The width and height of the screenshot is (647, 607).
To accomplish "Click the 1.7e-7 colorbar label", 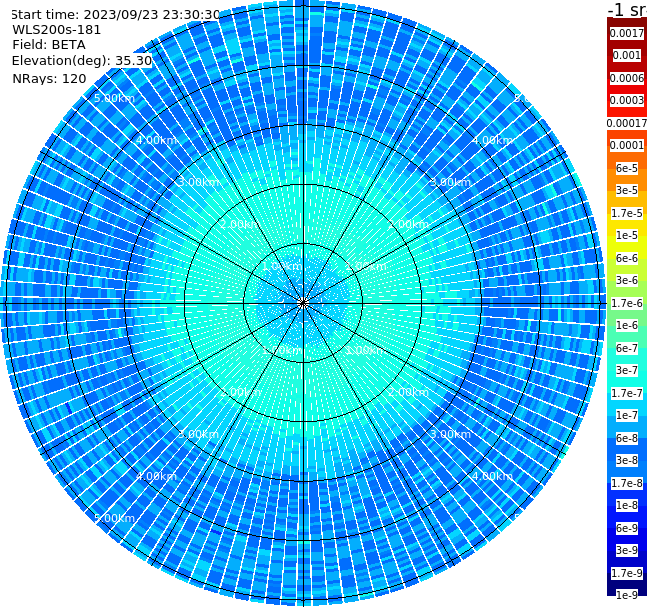I will 627,393.
